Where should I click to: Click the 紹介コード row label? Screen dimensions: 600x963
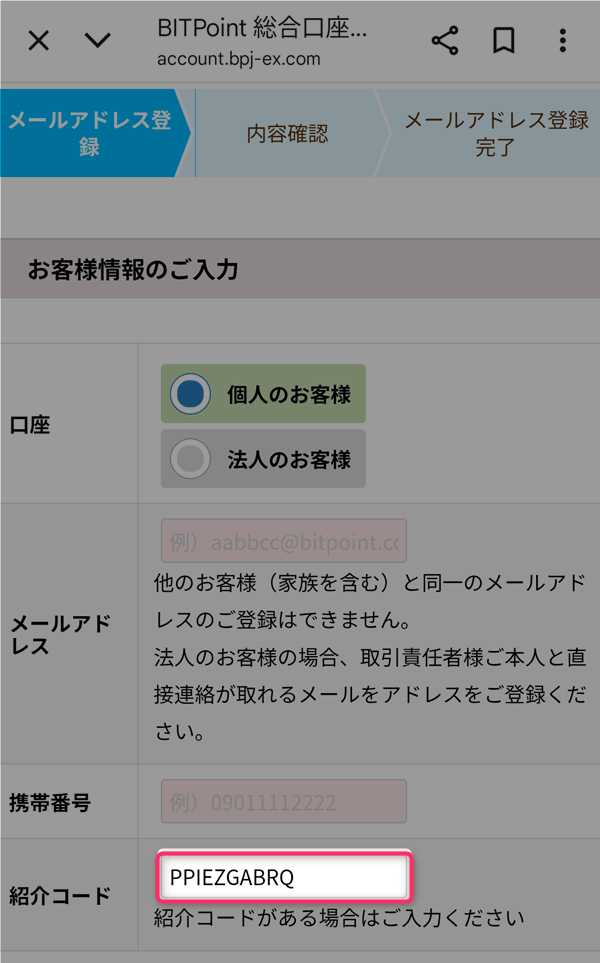click(x=60, y=895)
